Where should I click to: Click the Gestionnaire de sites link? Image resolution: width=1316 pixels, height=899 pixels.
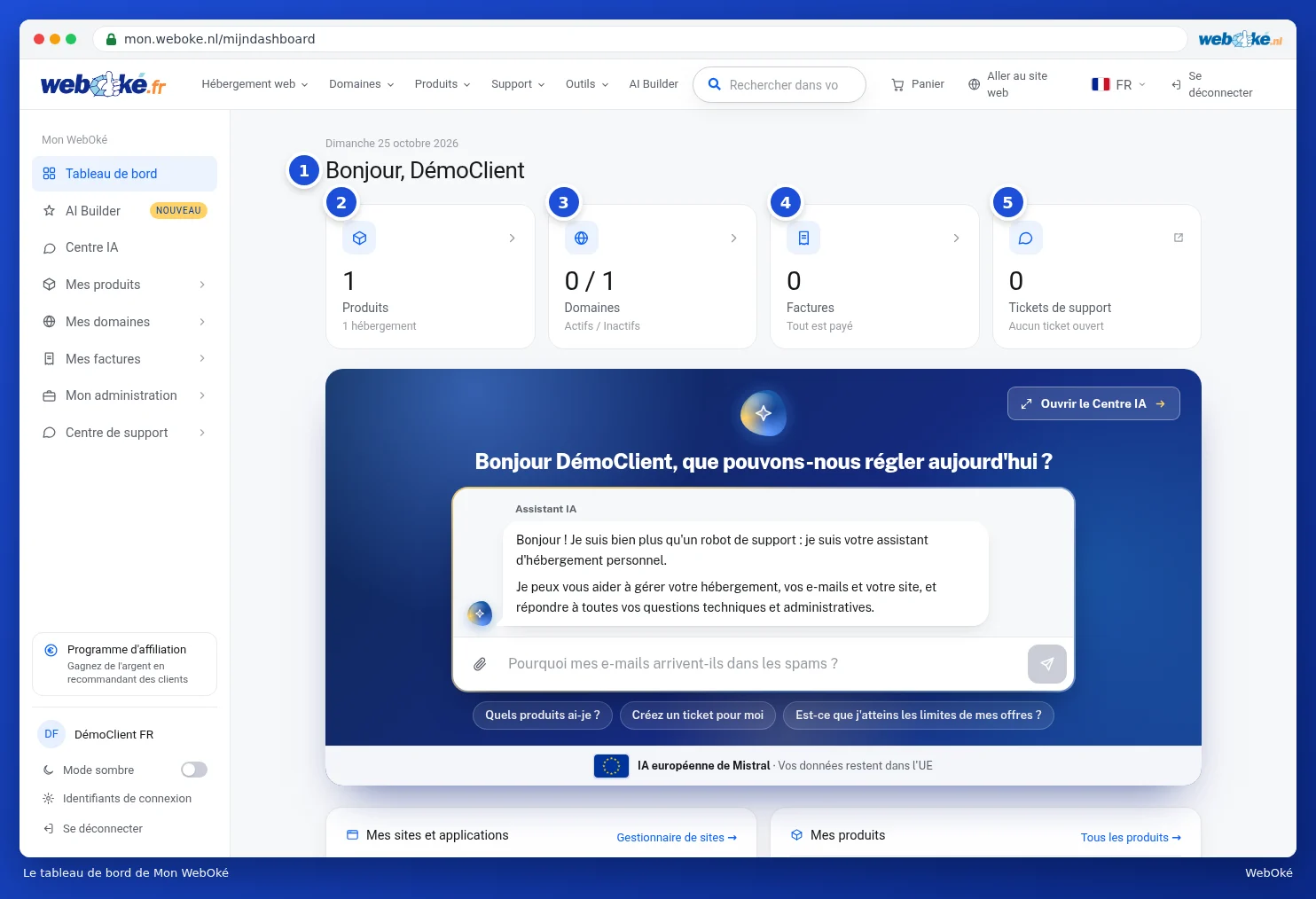click(677, 838)
